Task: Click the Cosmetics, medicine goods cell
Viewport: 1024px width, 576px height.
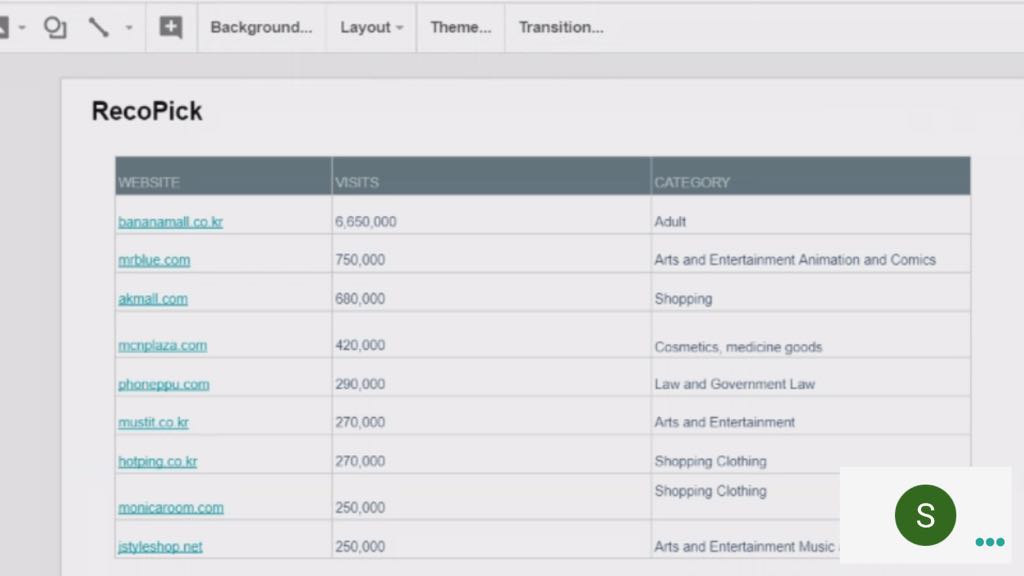Action: pyautogui.click(x=738, y=347)
